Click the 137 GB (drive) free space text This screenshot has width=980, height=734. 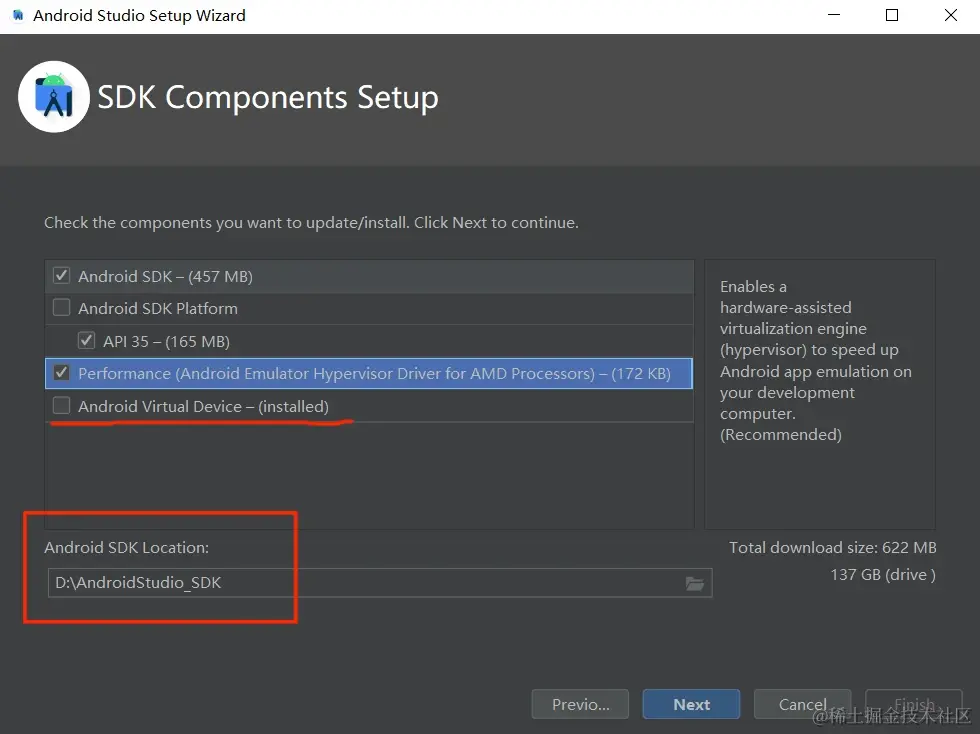882,575
